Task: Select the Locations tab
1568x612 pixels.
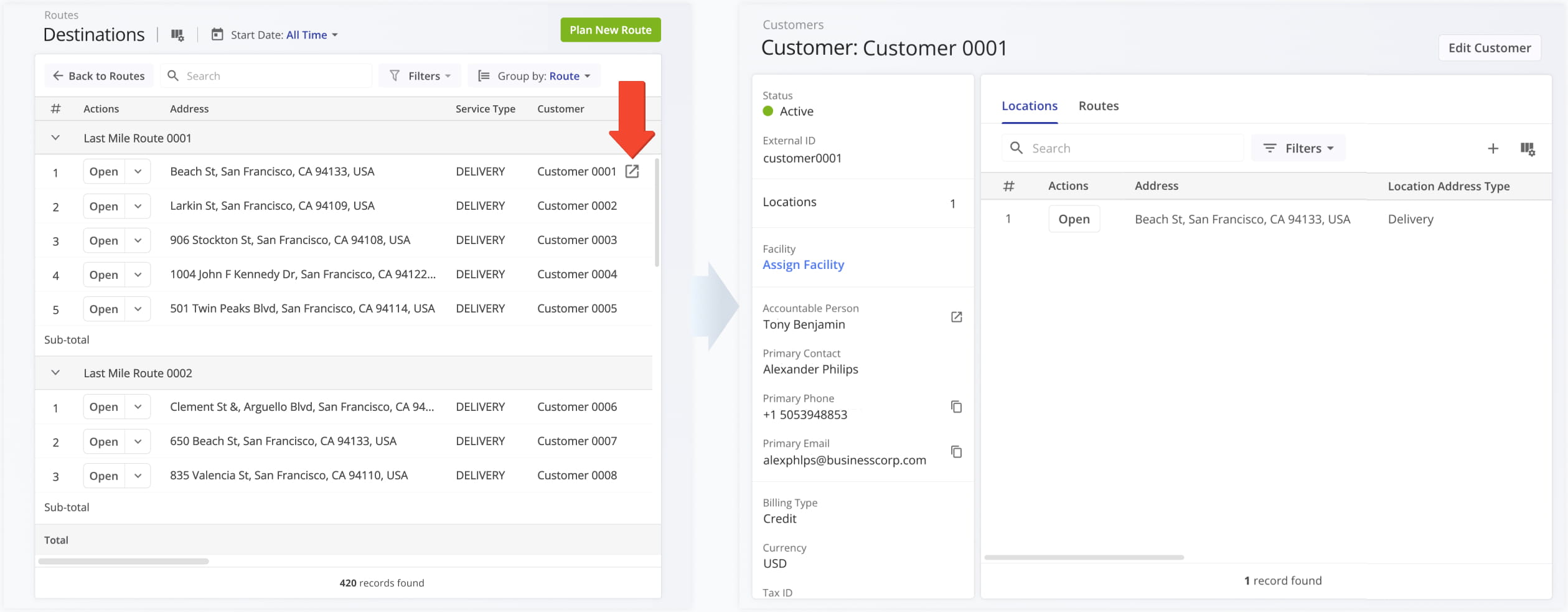Action: (x=1029, y=106)
